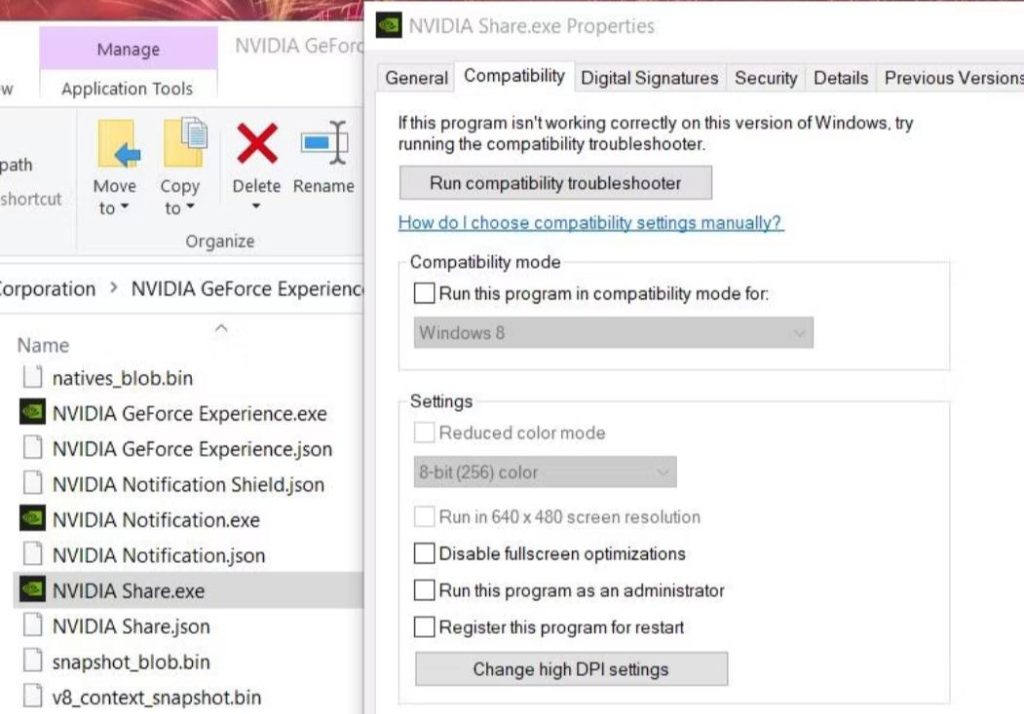Enable Run this program in compatibility mode
The width and height of the screenshot is (1024, 714).
[x=424, y=293]
